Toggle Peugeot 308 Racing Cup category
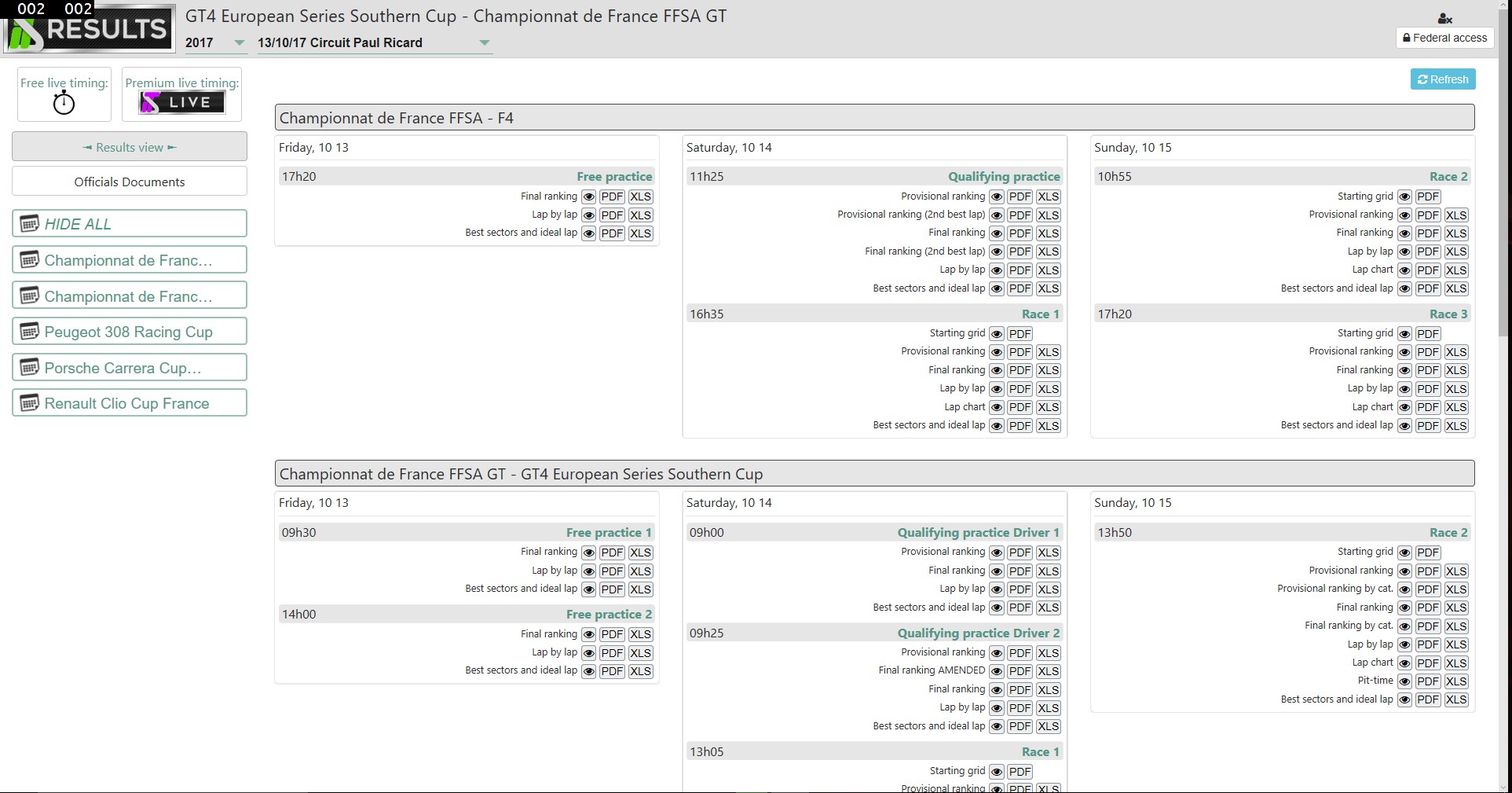Image resolution: width=1512 pixels, height=793 pixels. (x=130, y=331)
